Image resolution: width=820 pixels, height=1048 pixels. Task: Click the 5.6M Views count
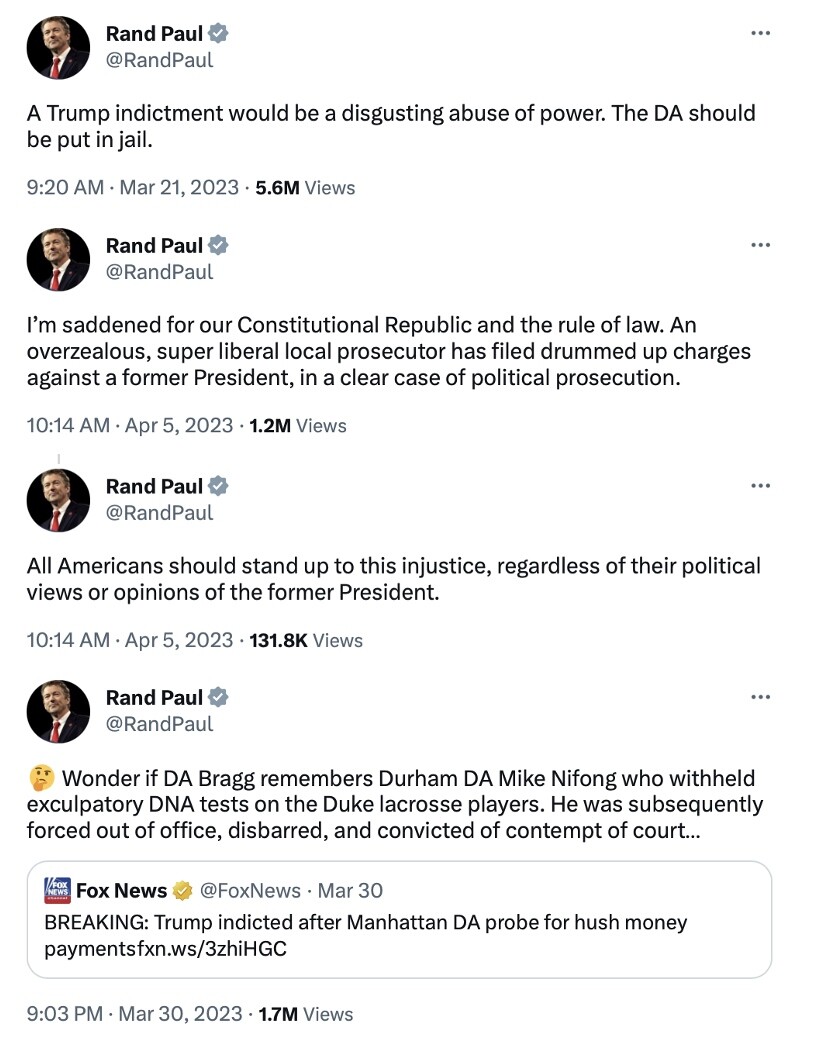point(305,187)
